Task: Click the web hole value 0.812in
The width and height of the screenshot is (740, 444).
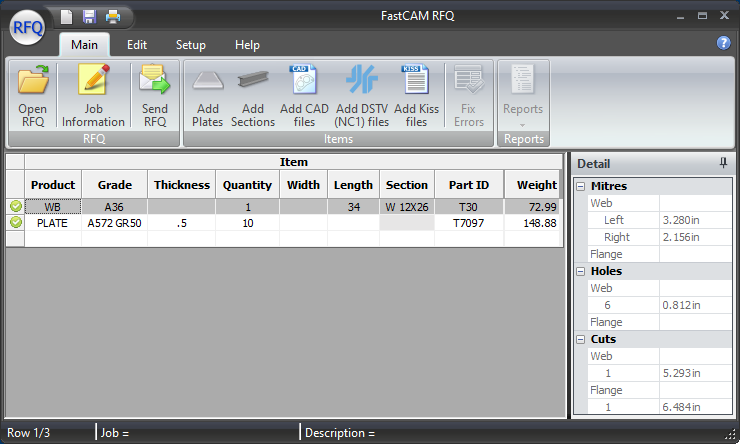Action: (x=695, y=305)
